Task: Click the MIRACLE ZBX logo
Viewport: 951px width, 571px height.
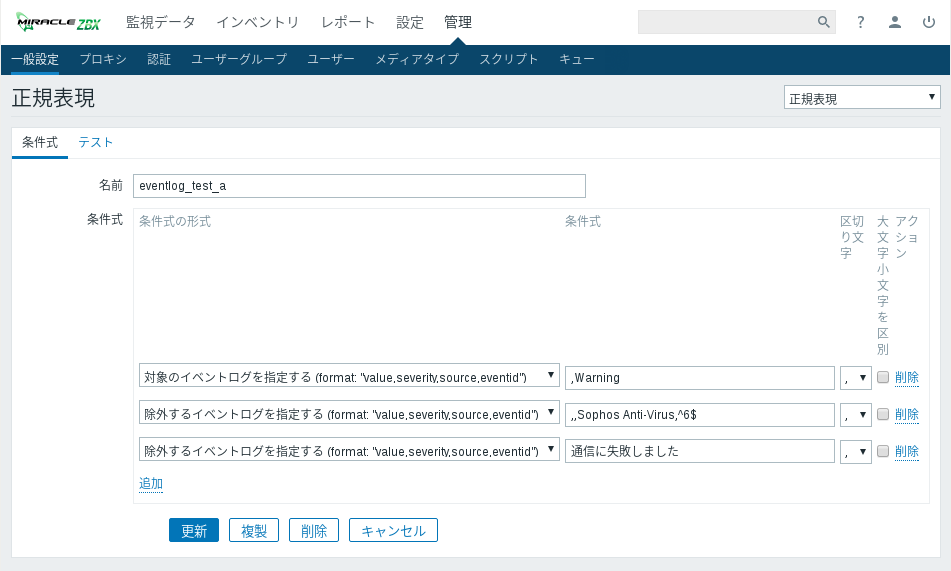Action: click(58, 22)
